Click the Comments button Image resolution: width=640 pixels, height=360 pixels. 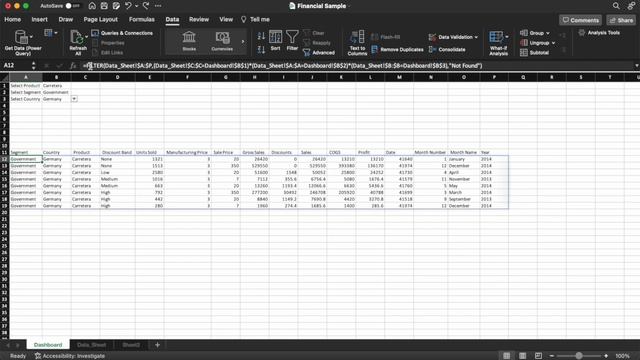pyautogui.click(x=580, y=20)
